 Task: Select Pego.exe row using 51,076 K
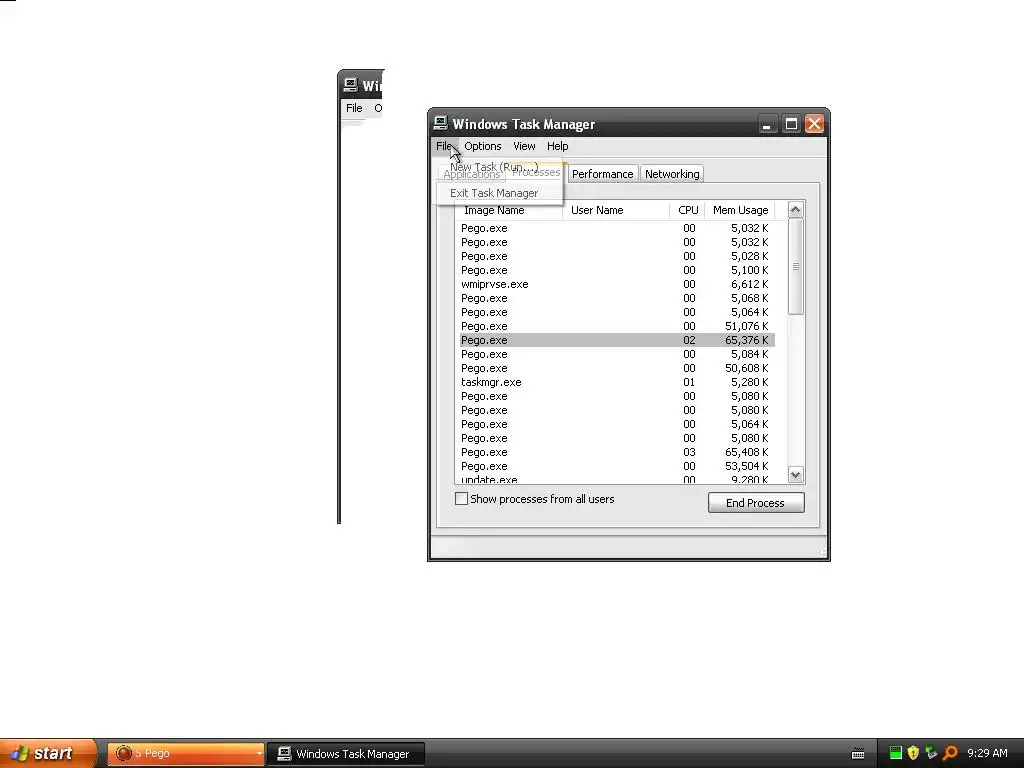click(x=617, y=326)
